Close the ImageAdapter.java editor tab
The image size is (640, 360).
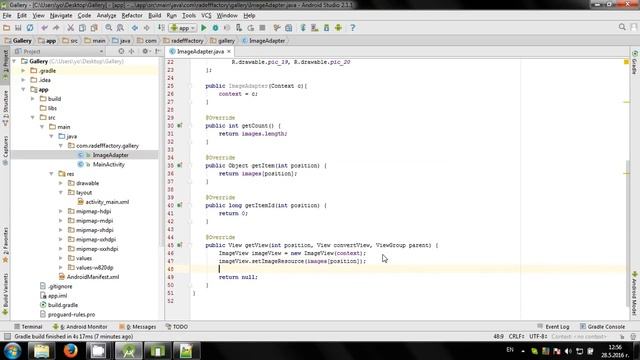[x=229, y=51]
